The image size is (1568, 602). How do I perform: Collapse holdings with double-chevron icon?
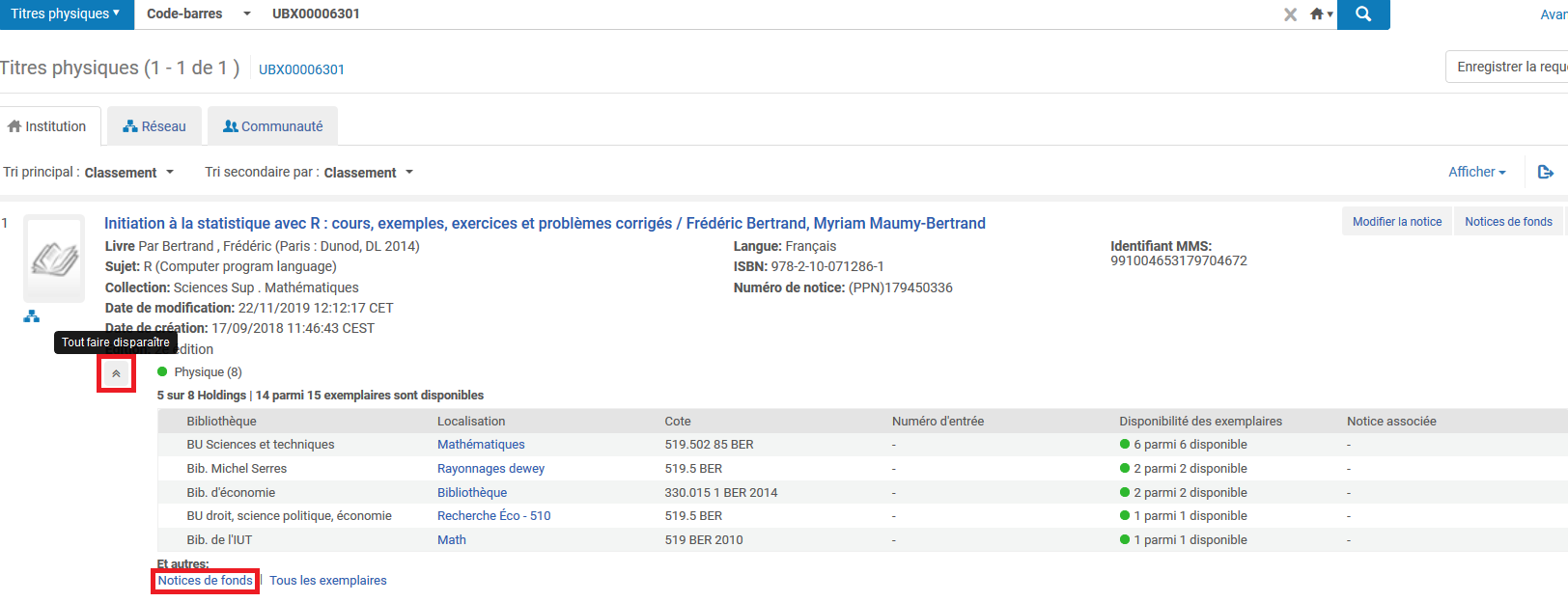coord(116,373)
